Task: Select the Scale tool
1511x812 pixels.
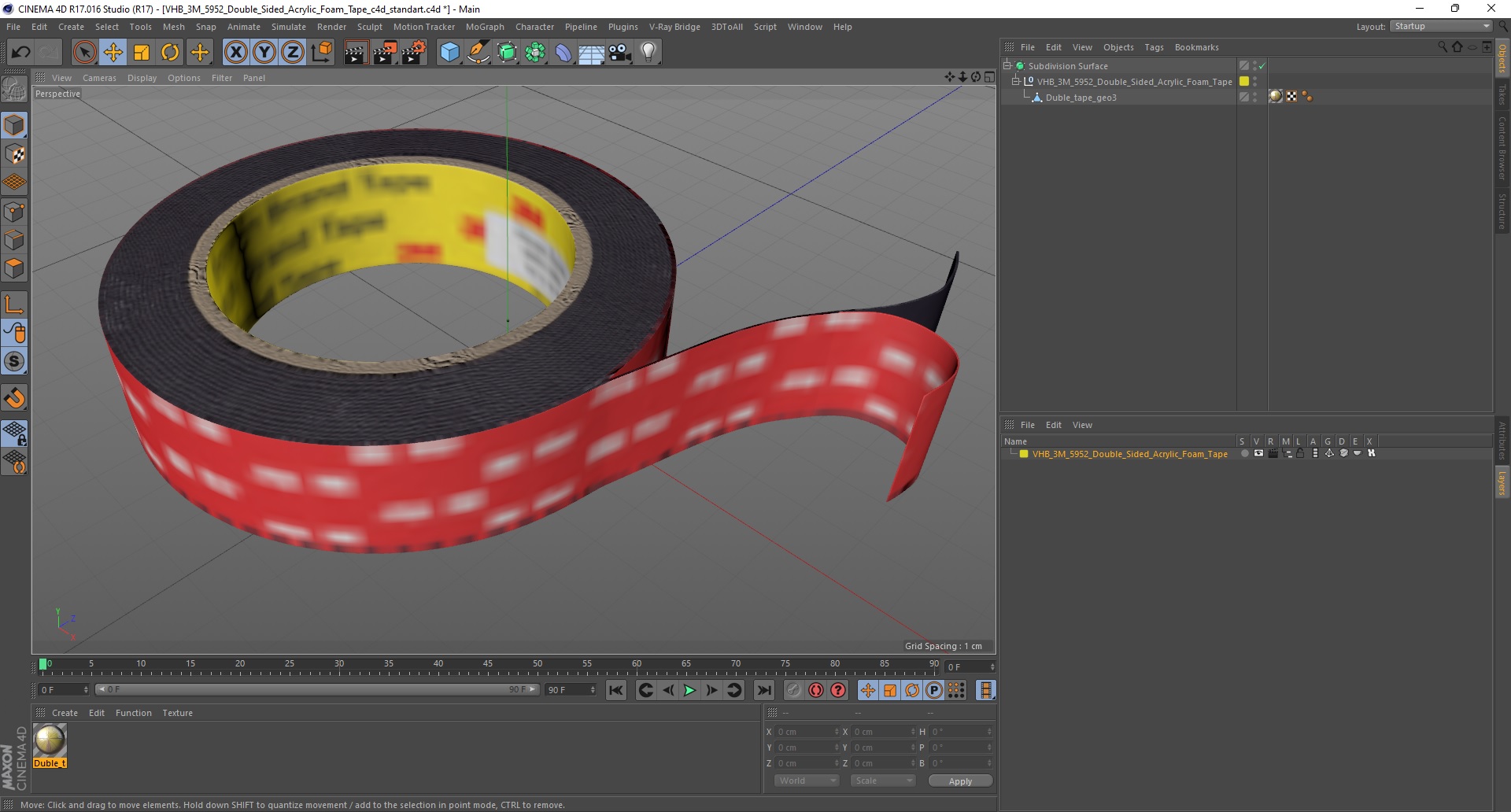Action: (142, 53)
